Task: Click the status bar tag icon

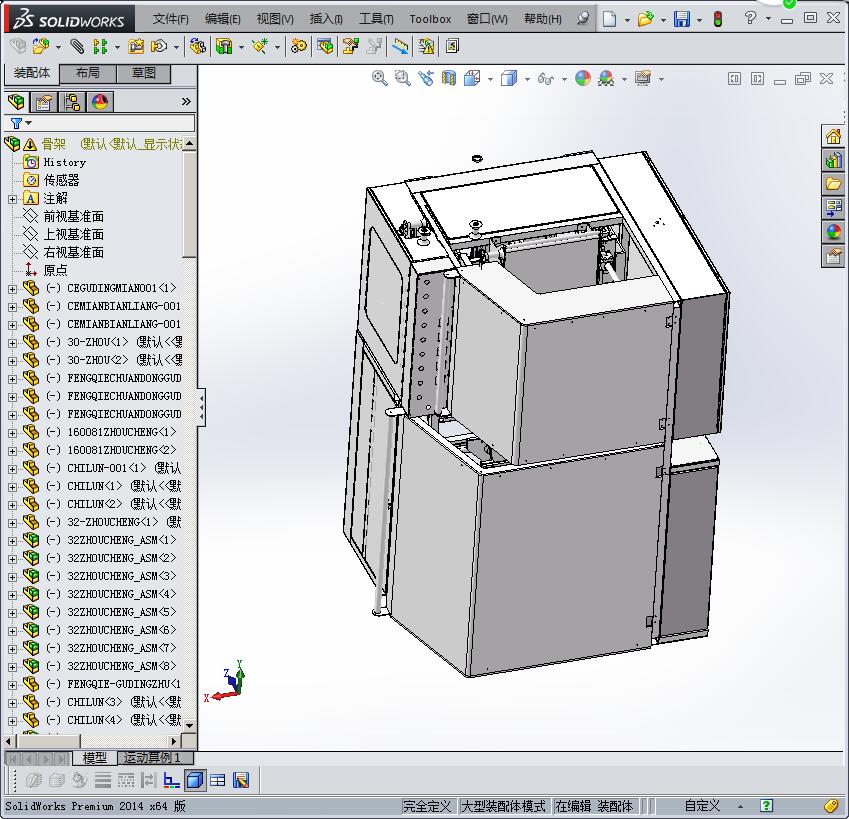Action: click(x=831, y=806)
